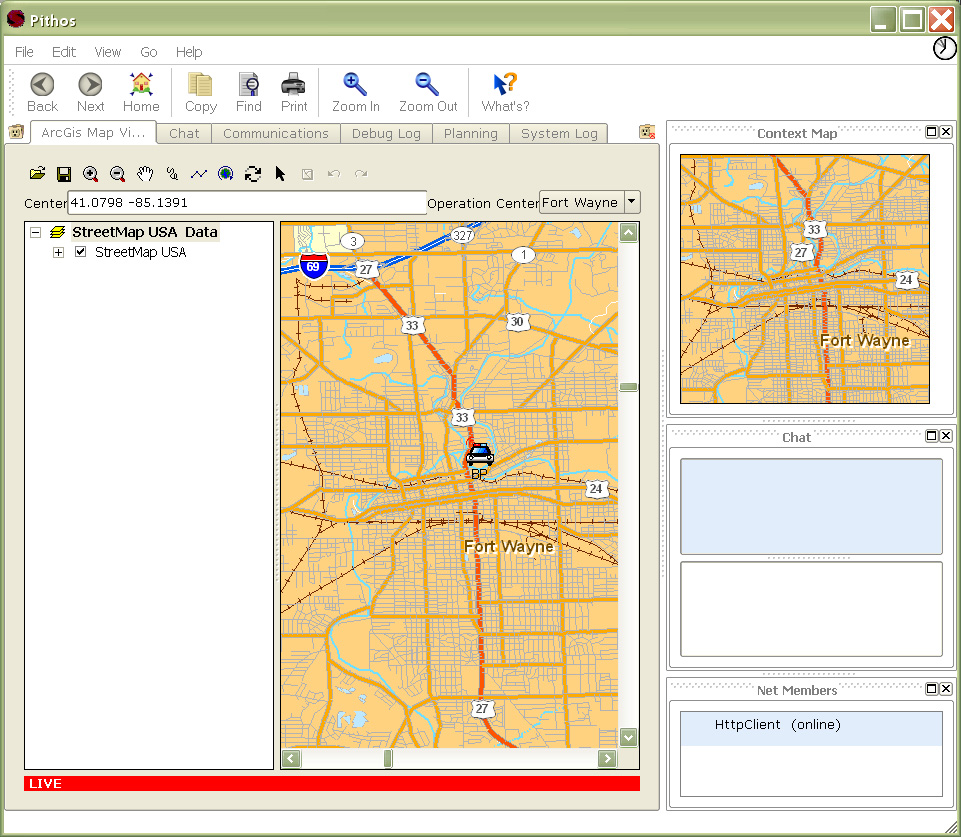The image size is (961, 837).
Task: Select the arrow pointer tool
Action: point(280,174)
